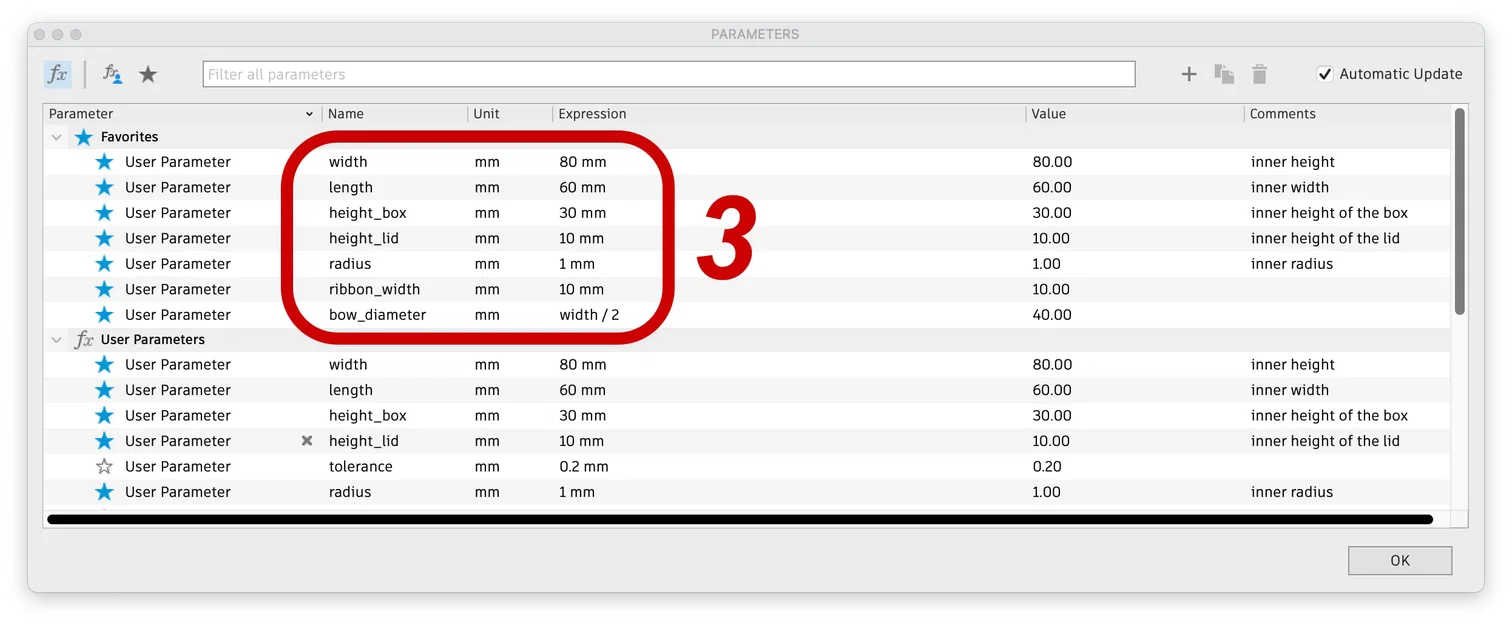Click the vertical scrollbar of the parameter table
The width and height of the screenshot is (1512, 625).
pos(1460,212)
